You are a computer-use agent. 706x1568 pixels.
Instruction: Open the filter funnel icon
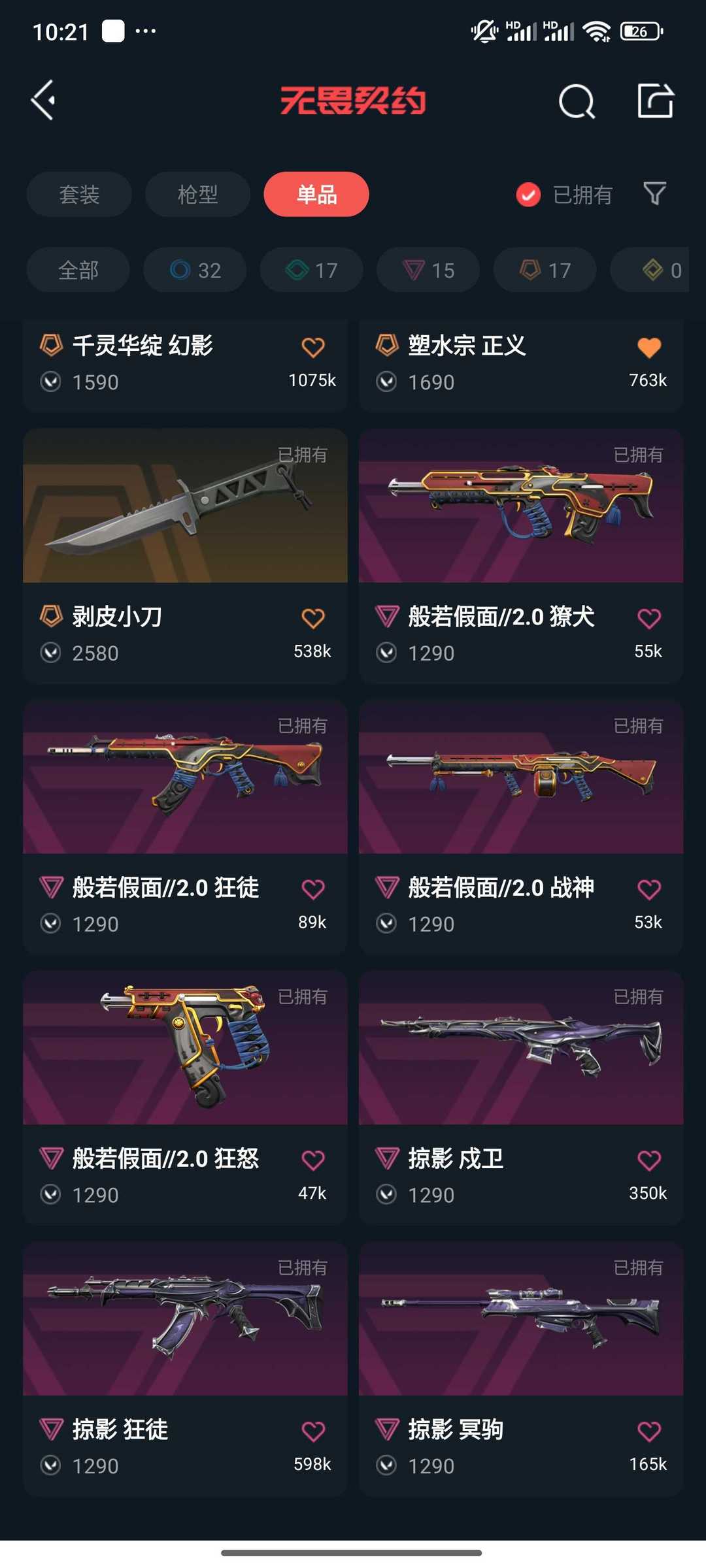point(654,194)
